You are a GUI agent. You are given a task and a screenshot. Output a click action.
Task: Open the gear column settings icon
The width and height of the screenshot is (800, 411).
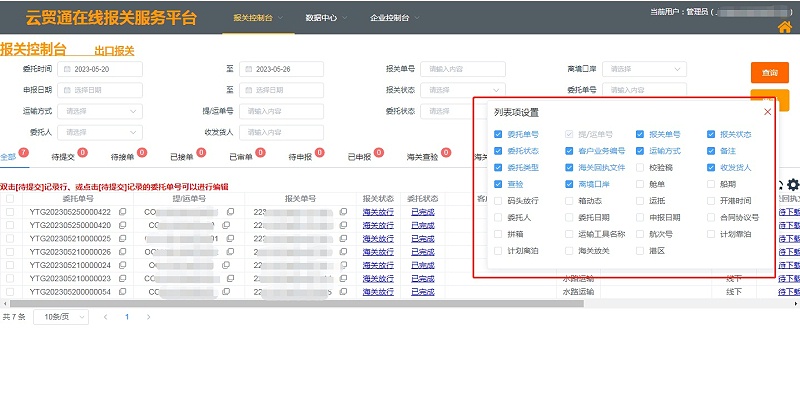[x=792, y=185]
